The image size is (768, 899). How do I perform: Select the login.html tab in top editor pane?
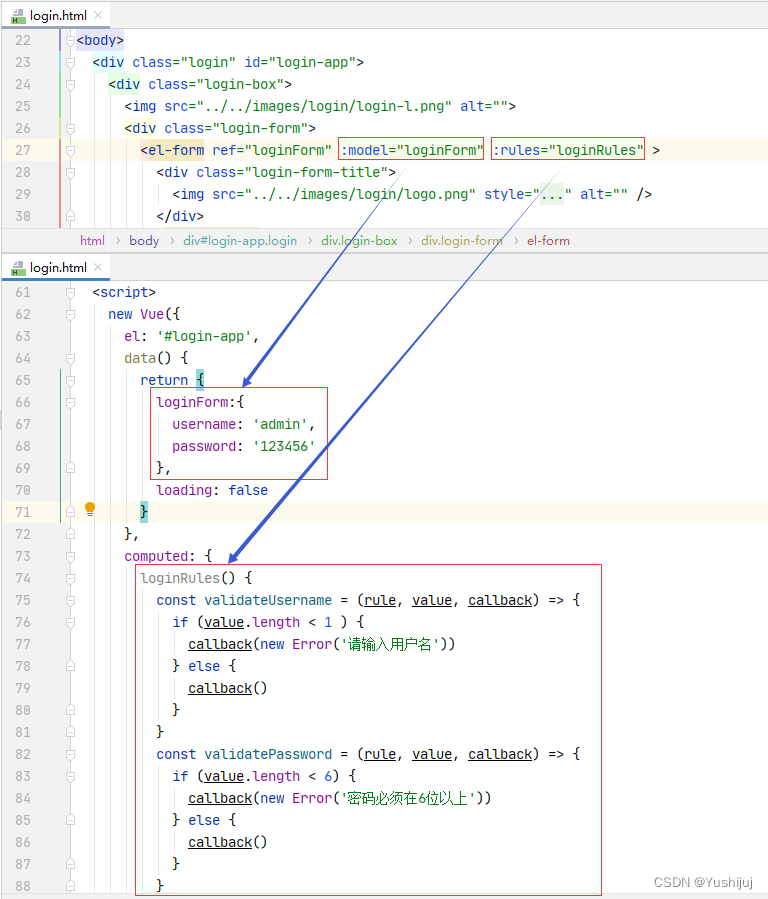click(56, 15)
